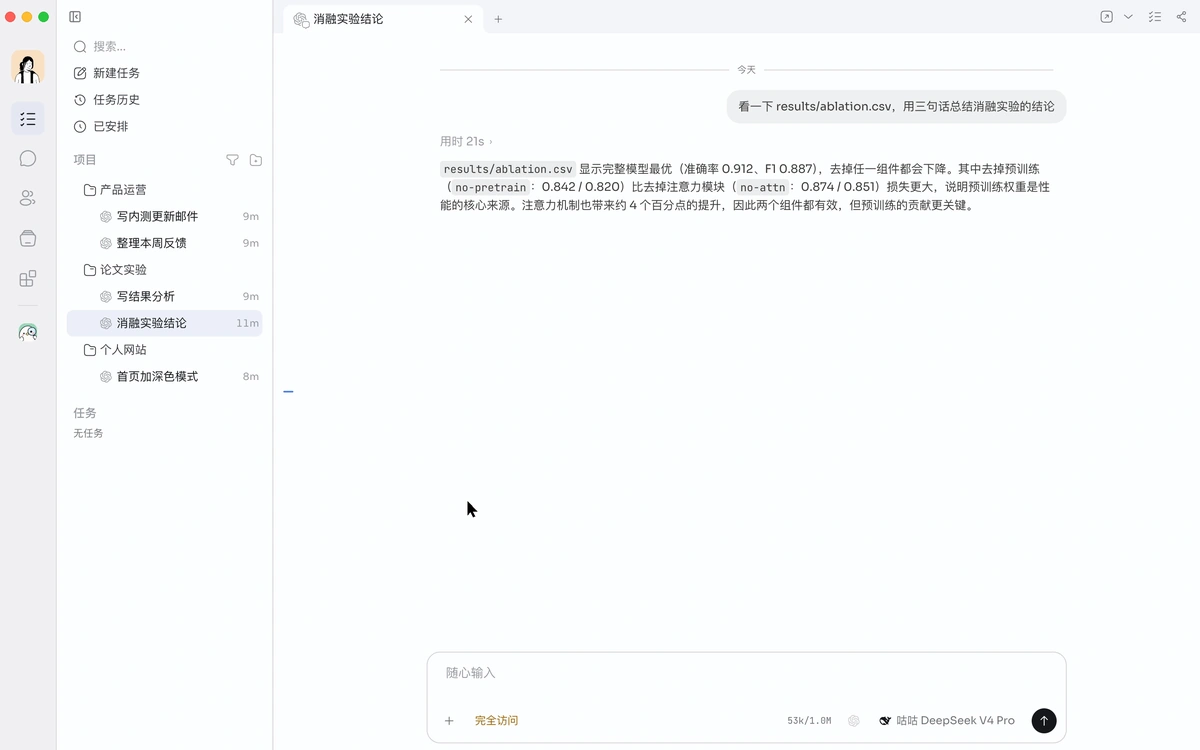
Task: Click the share icon in top right
Action: click(1181, 17)
